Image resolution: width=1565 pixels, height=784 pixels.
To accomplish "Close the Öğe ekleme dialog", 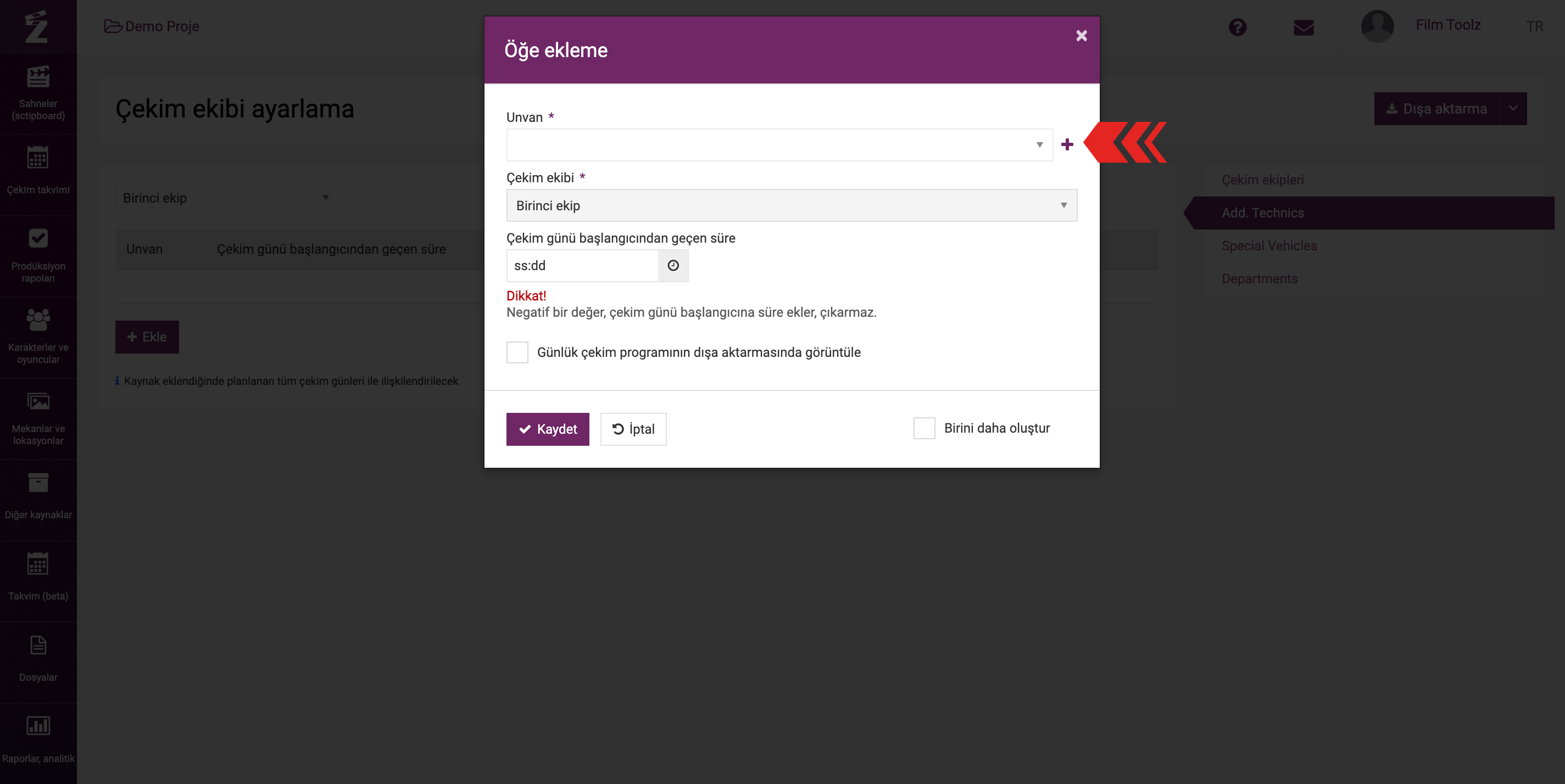I will pos(1082,36).
